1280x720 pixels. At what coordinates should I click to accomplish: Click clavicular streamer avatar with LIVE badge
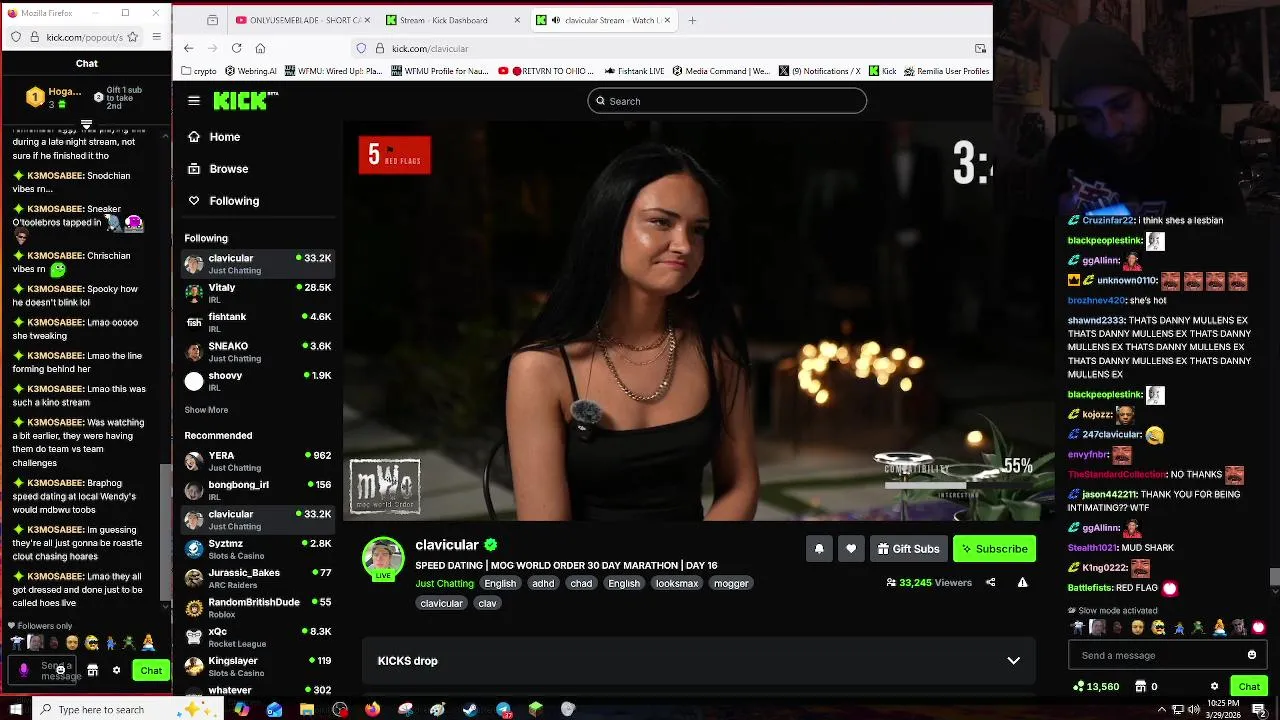point(383,559)
